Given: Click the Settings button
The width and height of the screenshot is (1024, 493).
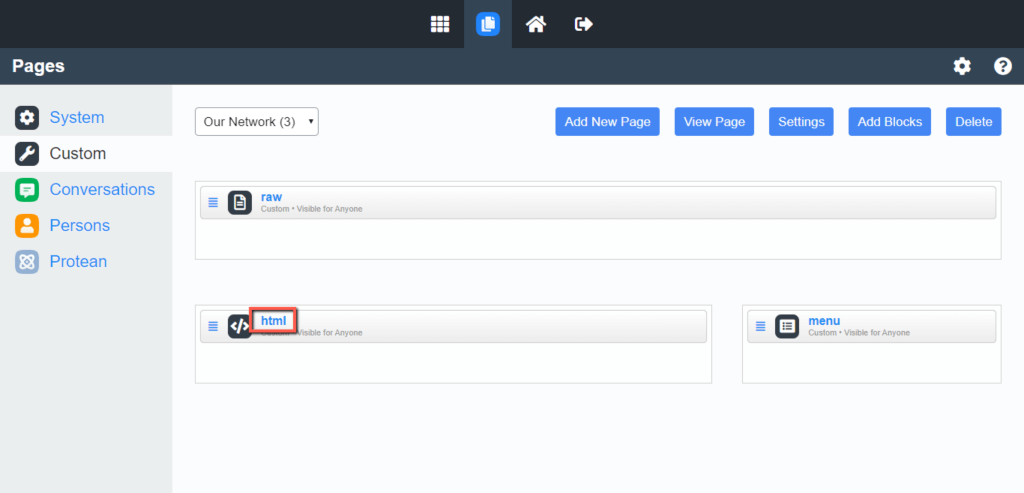Looking at the screenshot, I should click(x=801, y=121).
